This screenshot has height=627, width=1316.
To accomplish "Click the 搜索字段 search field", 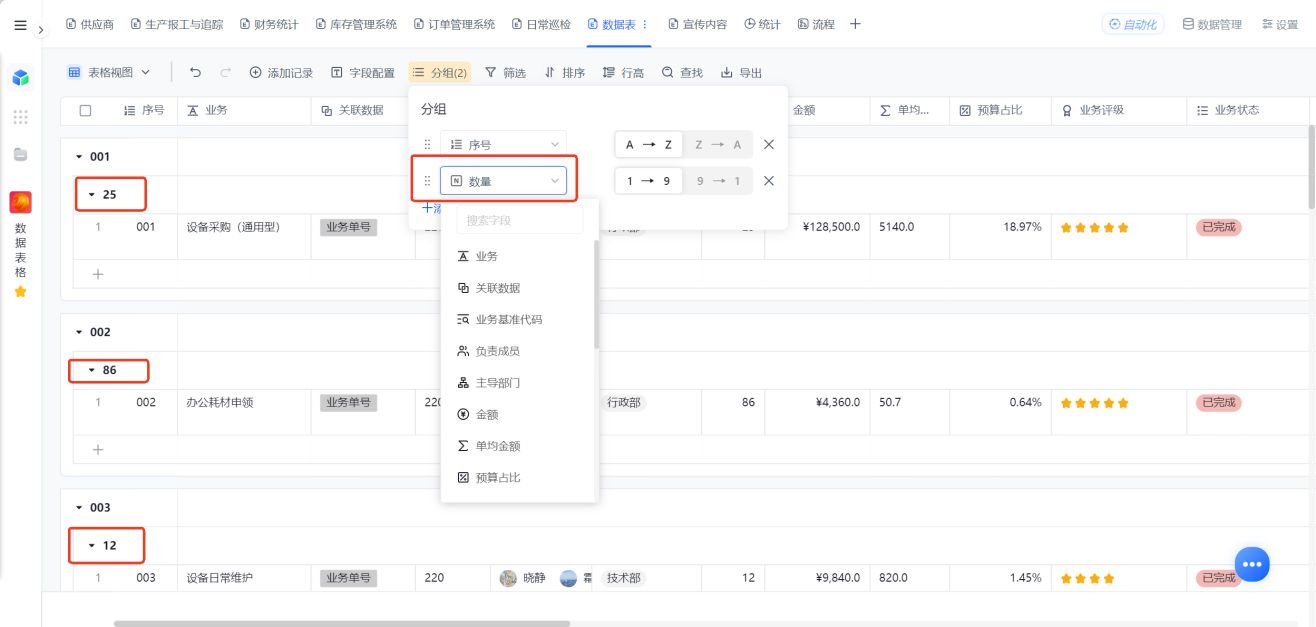I will [519, 220].
